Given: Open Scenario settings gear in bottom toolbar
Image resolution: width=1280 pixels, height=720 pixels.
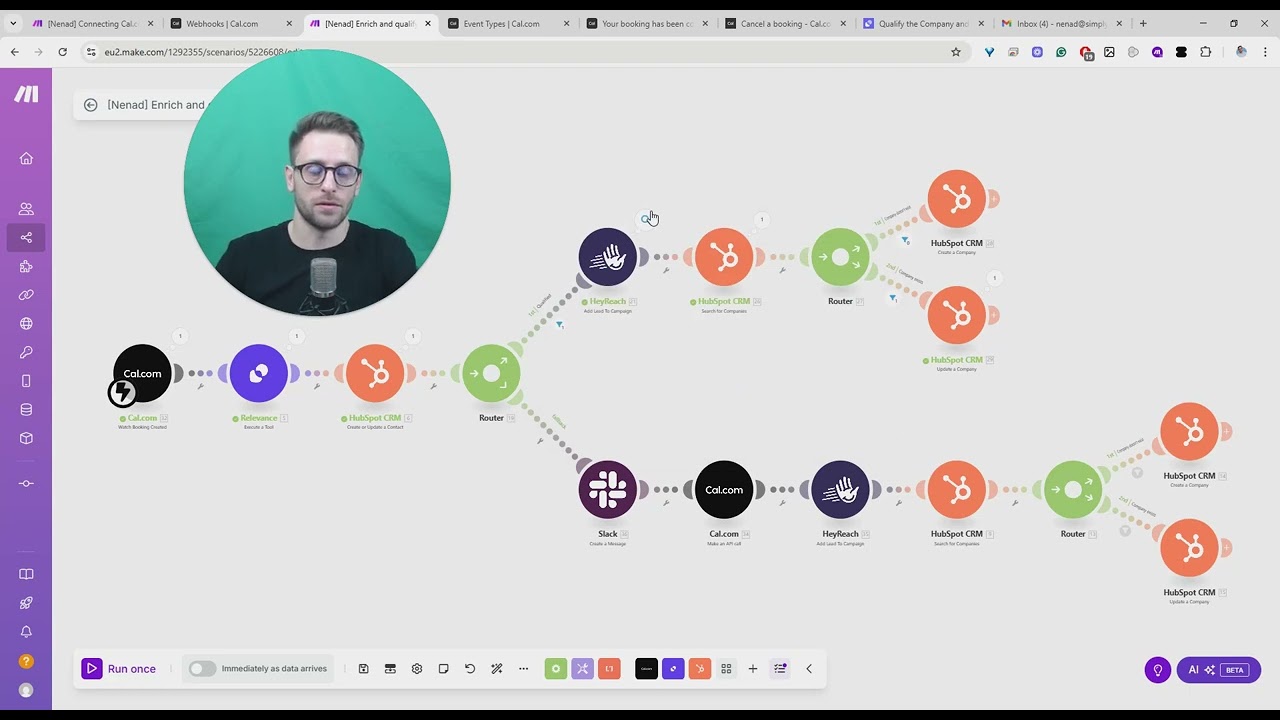Looking at the screenshot, I should 417,669.
